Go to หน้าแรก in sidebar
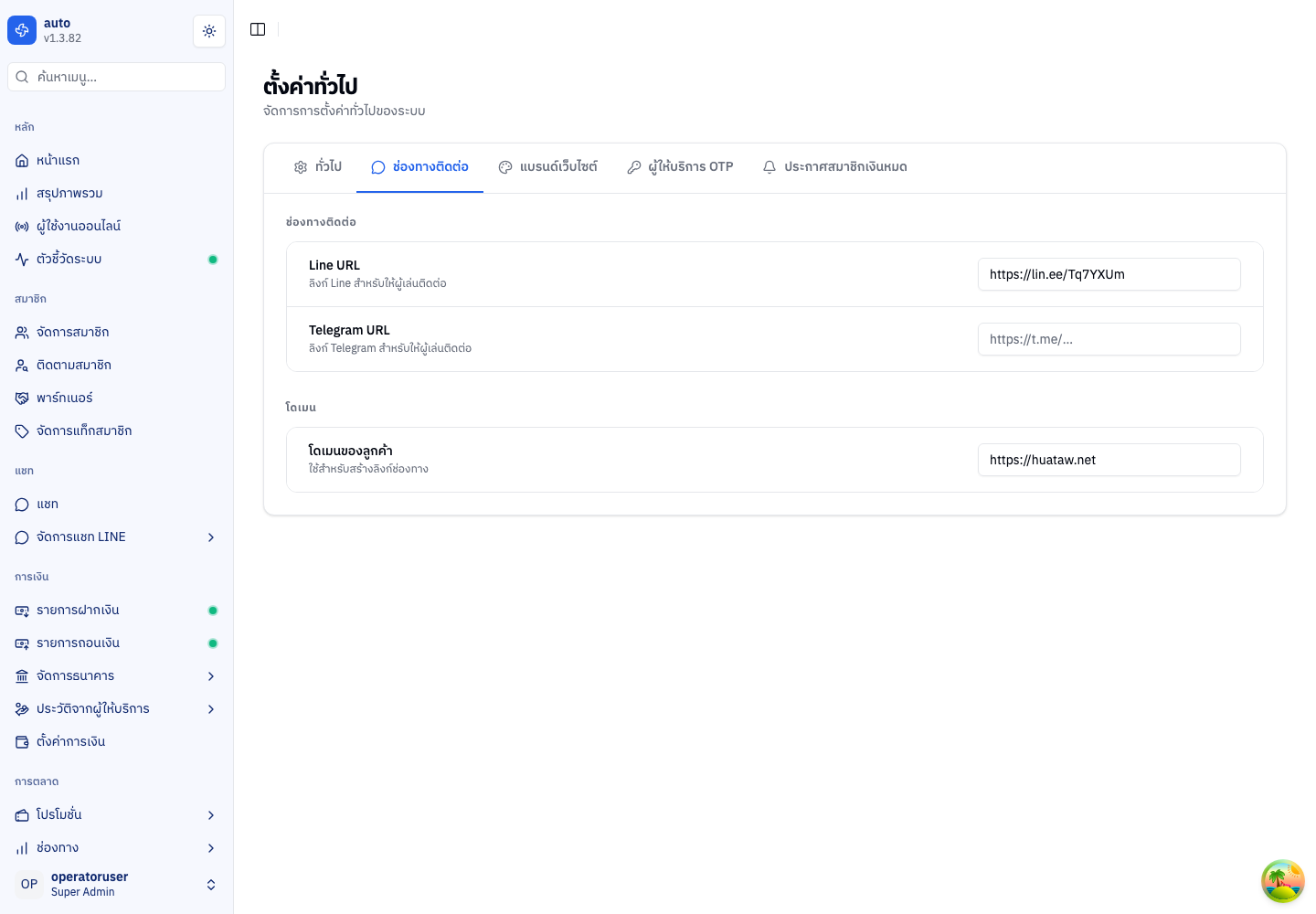 [x=117, y=161]
